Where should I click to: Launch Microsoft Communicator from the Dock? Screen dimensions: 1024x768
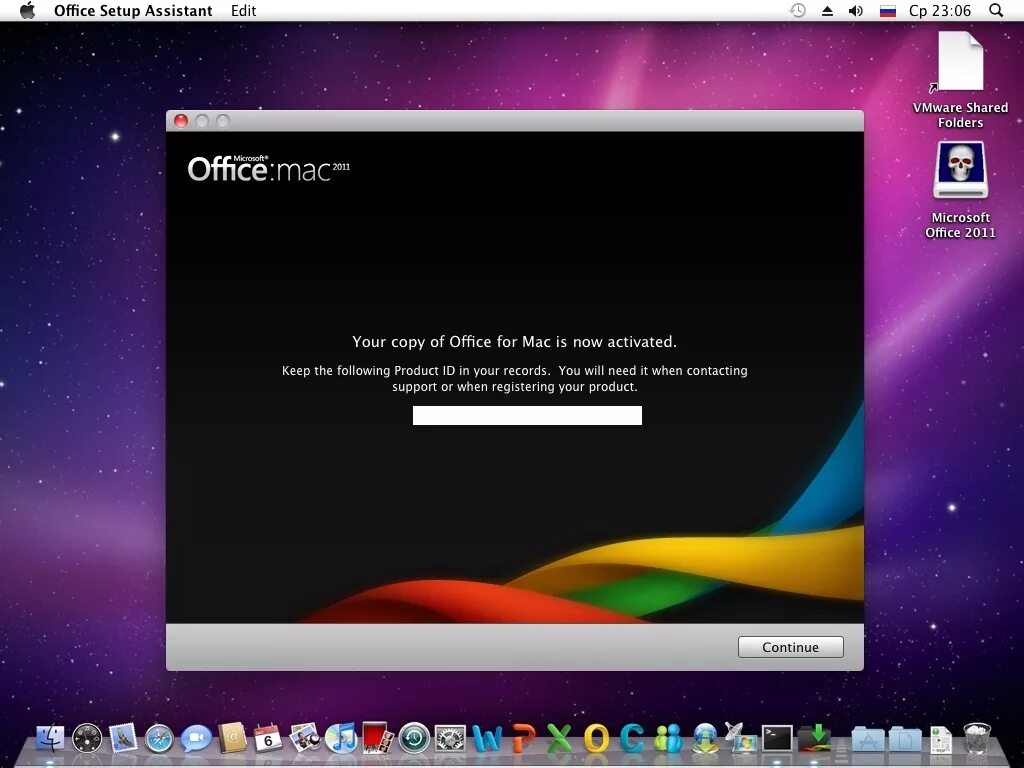click(x=632, y=739)
